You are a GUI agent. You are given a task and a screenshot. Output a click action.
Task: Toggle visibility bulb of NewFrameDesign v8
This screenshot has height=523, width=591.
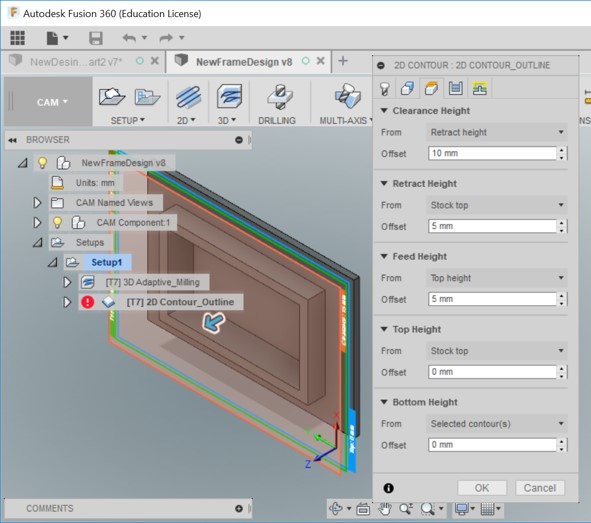click(x=43, y=163)
